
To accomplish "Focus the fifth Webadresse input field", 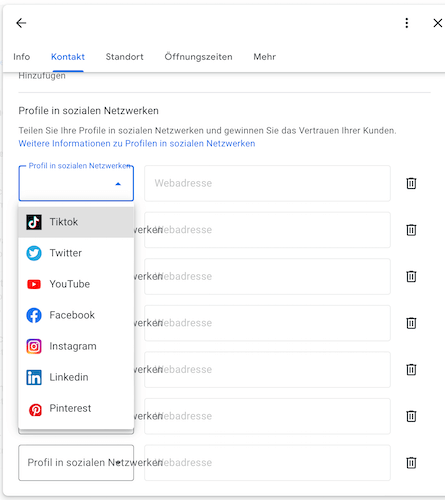I will [x=267, y=369].
